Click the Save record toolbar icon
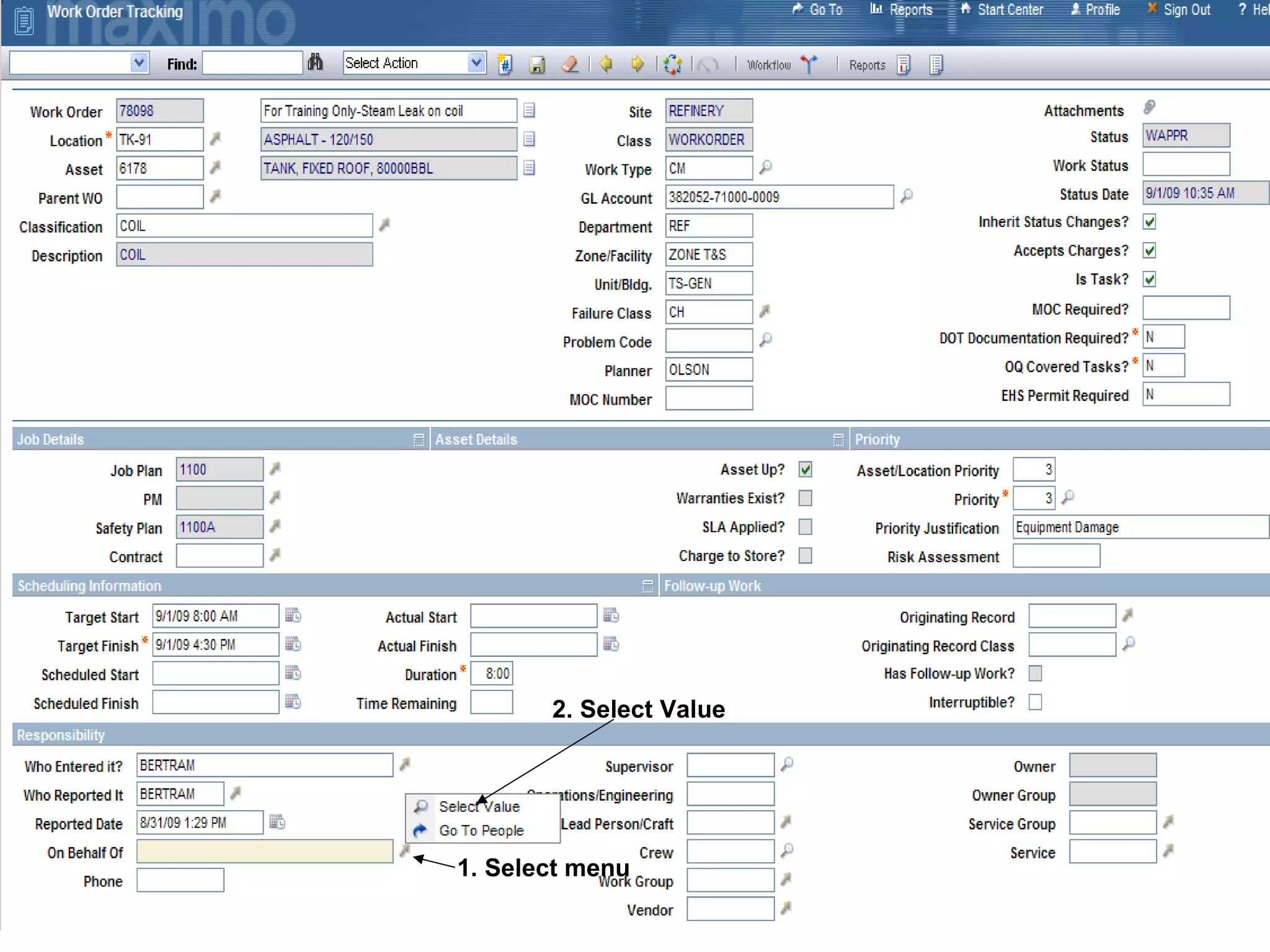Viewport: 1270px width, 952px height. [537, 64]
